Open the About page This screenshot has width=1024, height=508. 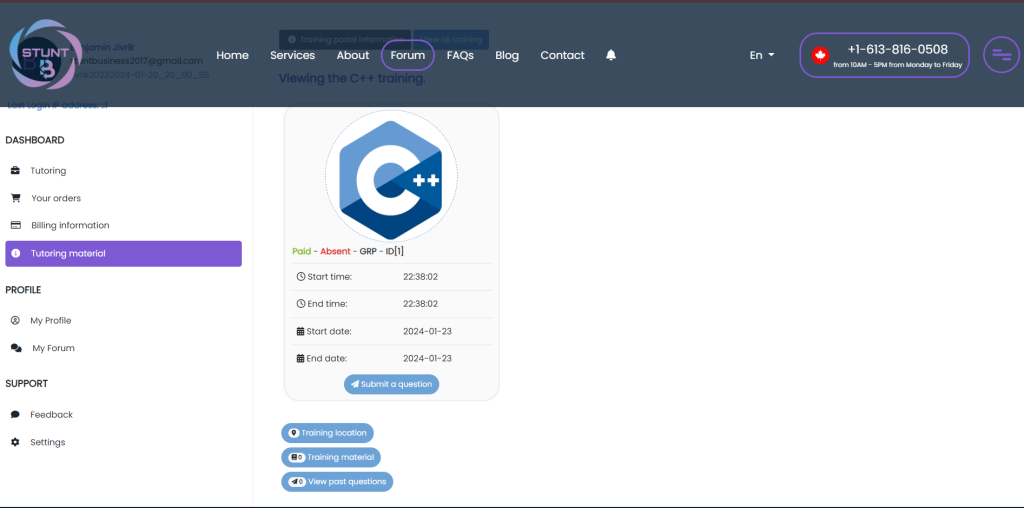click(353, 56)
